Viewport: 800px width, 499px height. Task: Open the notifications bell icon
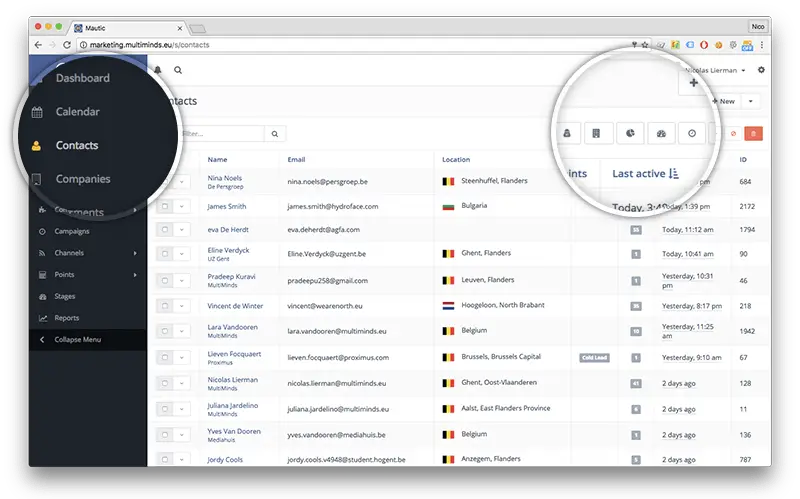(x=158, y=70)
